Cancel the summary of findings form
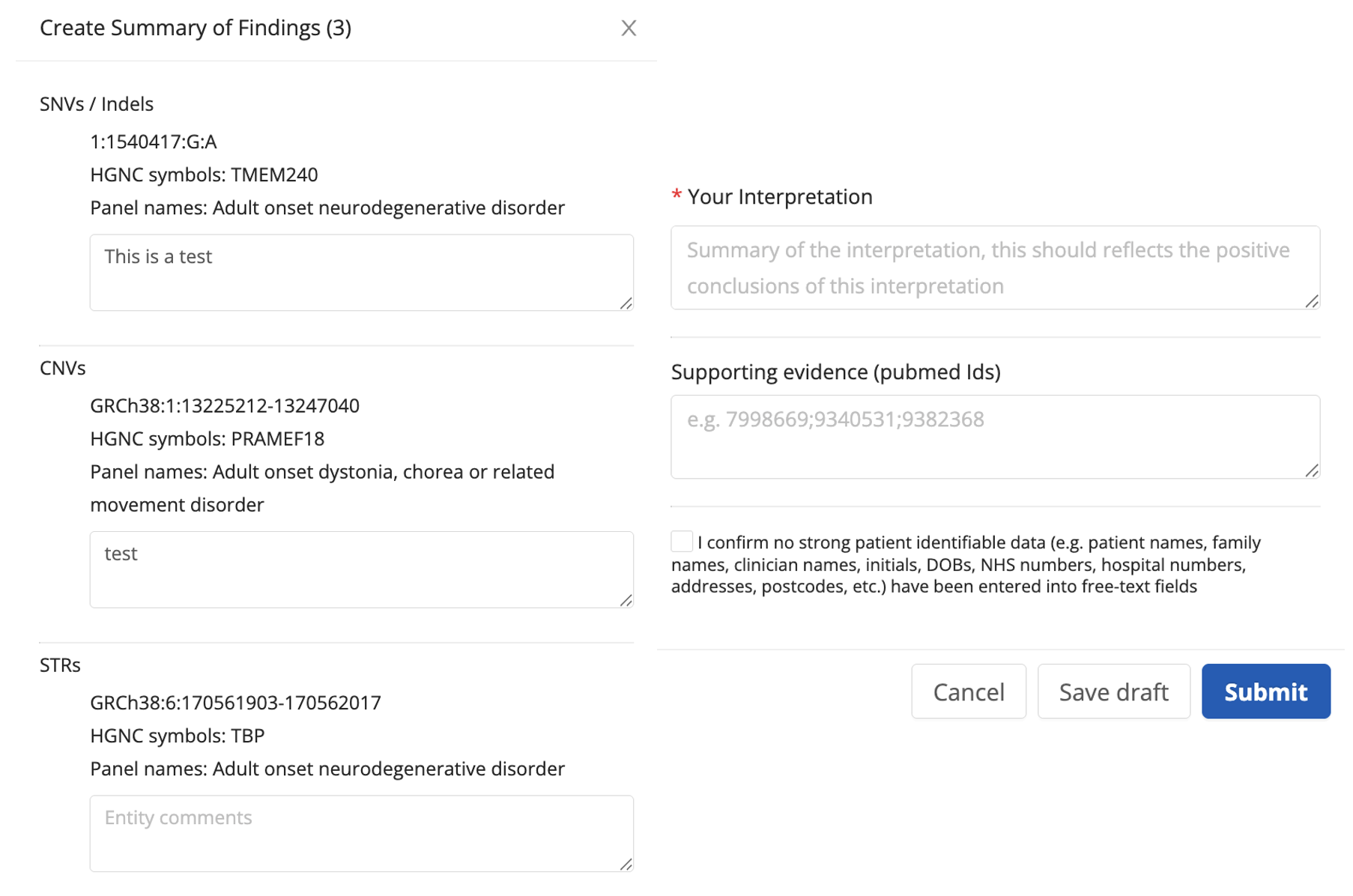1353x896 pixels. tap(968, 691)
